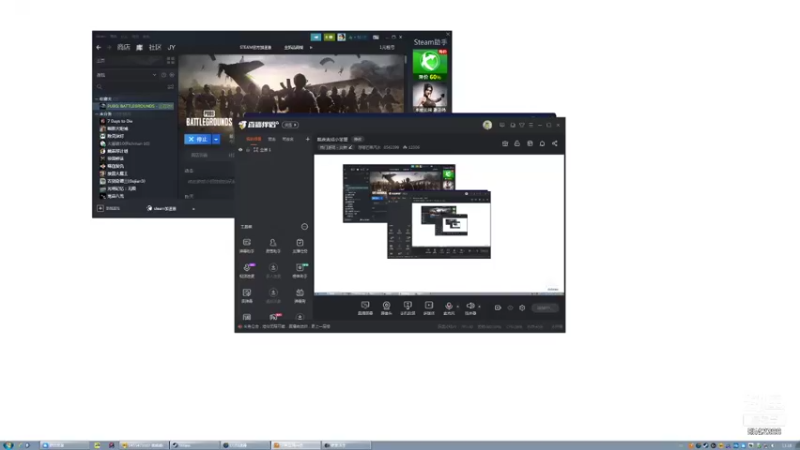
Task: Open Windows Start button
Action: [x=7, y=445]
